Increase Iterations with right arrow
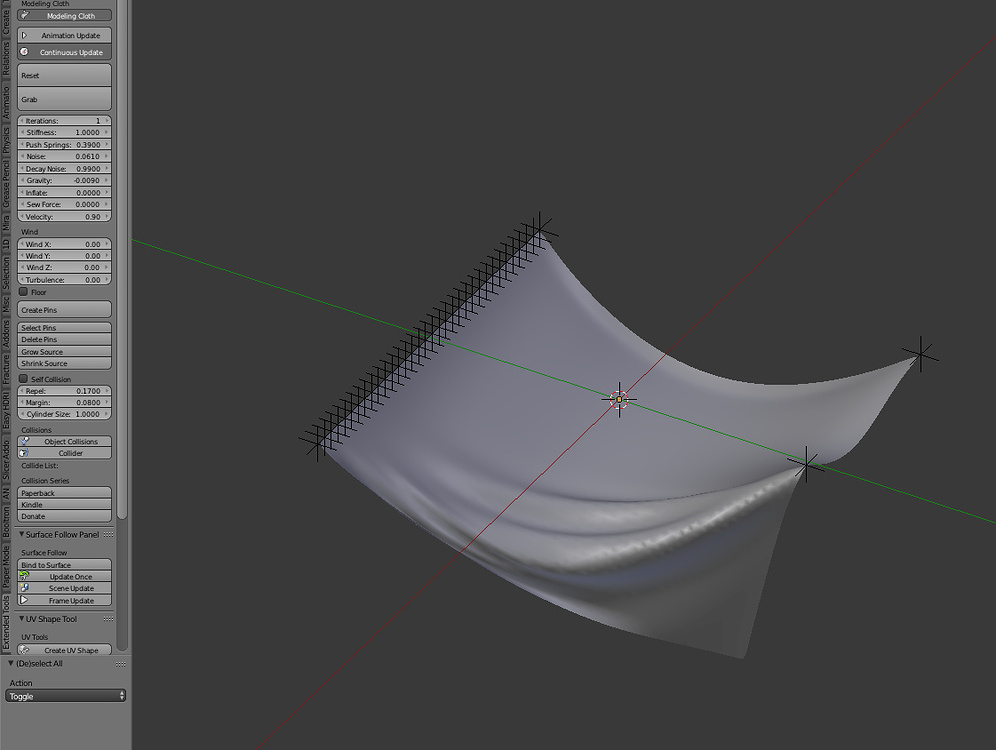 tap(107, 121)
